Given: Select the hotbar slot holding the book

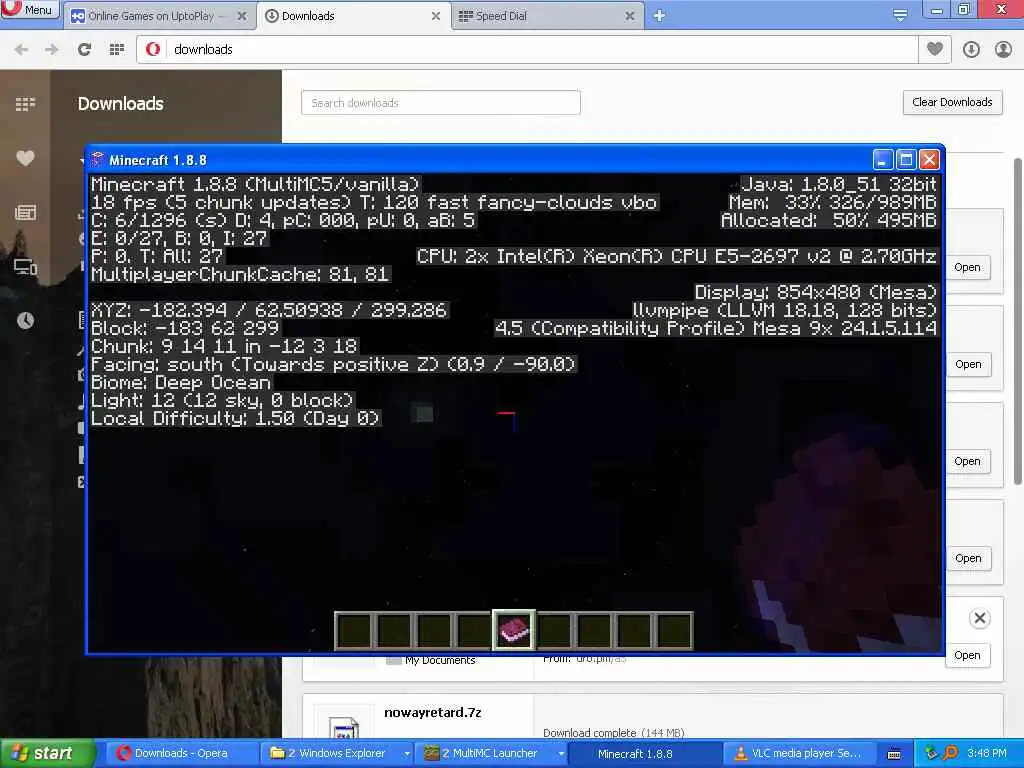Looking at the screenshot, I should click(x=513, y=631).
